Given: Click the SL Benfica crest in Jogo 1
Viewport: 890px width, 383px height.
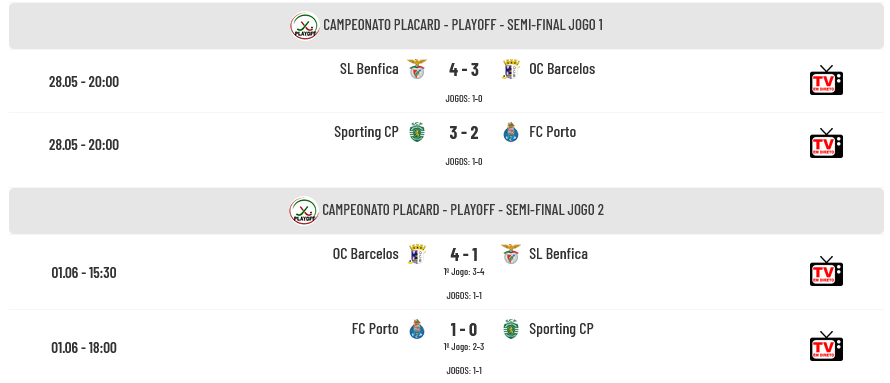Looking at the screenshot, I should click(x=417, y=69).
